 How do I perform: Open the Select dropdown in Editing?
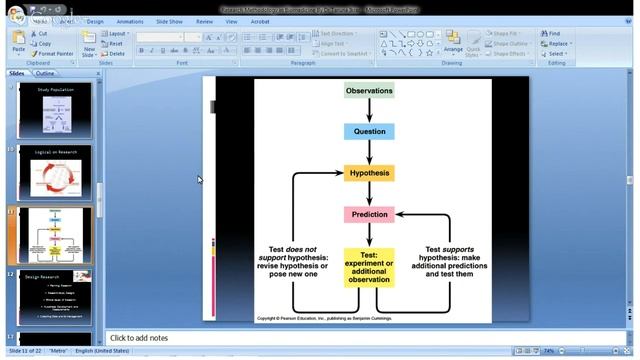555,53
